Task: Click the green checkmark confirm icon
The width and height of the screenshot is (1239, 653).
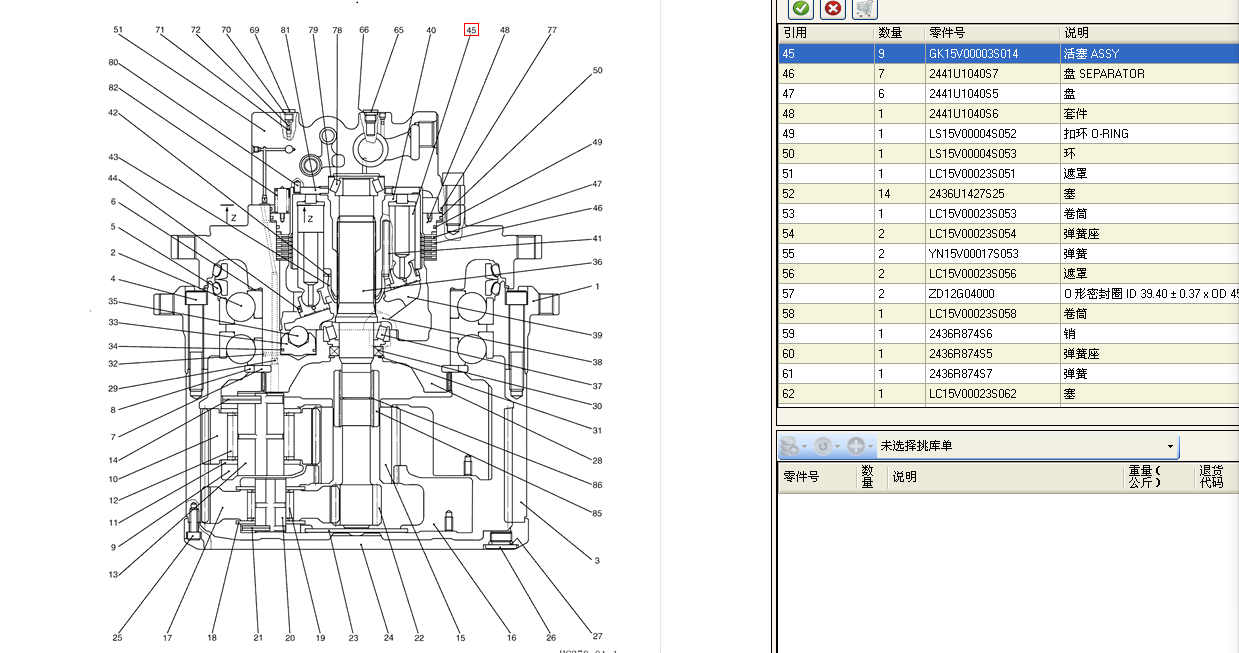Action: pos(801,9)
